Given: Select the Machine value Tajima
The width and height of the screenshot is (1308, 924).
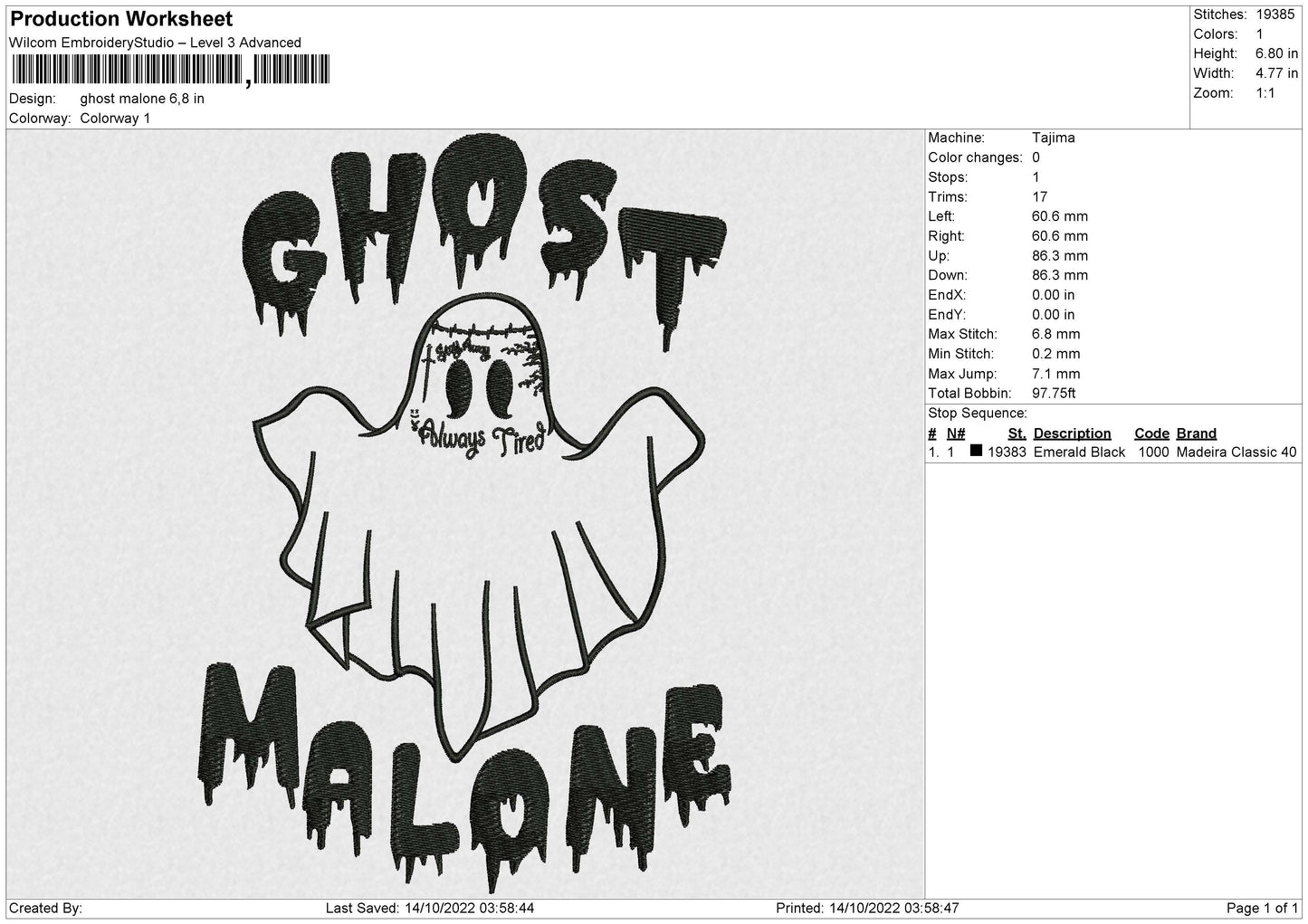Looking at the screenshot, I should tap(1054, 138).
